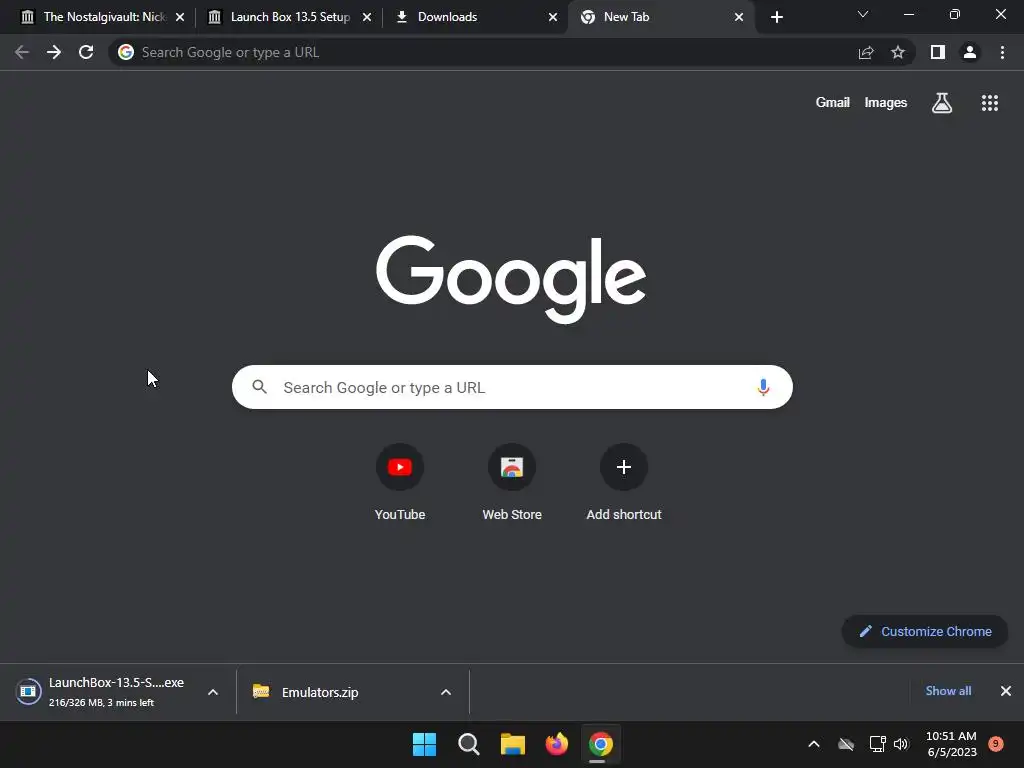The width and height of the screenshot is (1024, 768).
Task: Open File Explorer from taskbar
Action: point(513,744)
